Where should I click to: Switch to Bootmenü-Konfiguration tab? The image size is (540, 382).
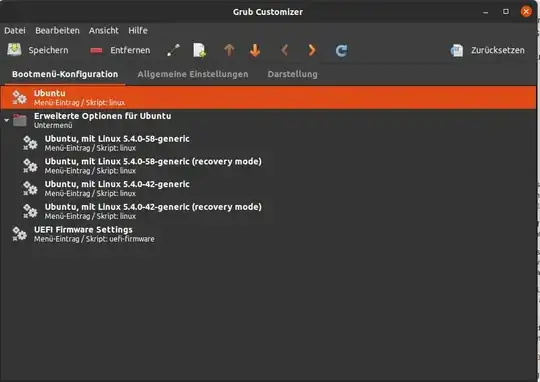65,74
